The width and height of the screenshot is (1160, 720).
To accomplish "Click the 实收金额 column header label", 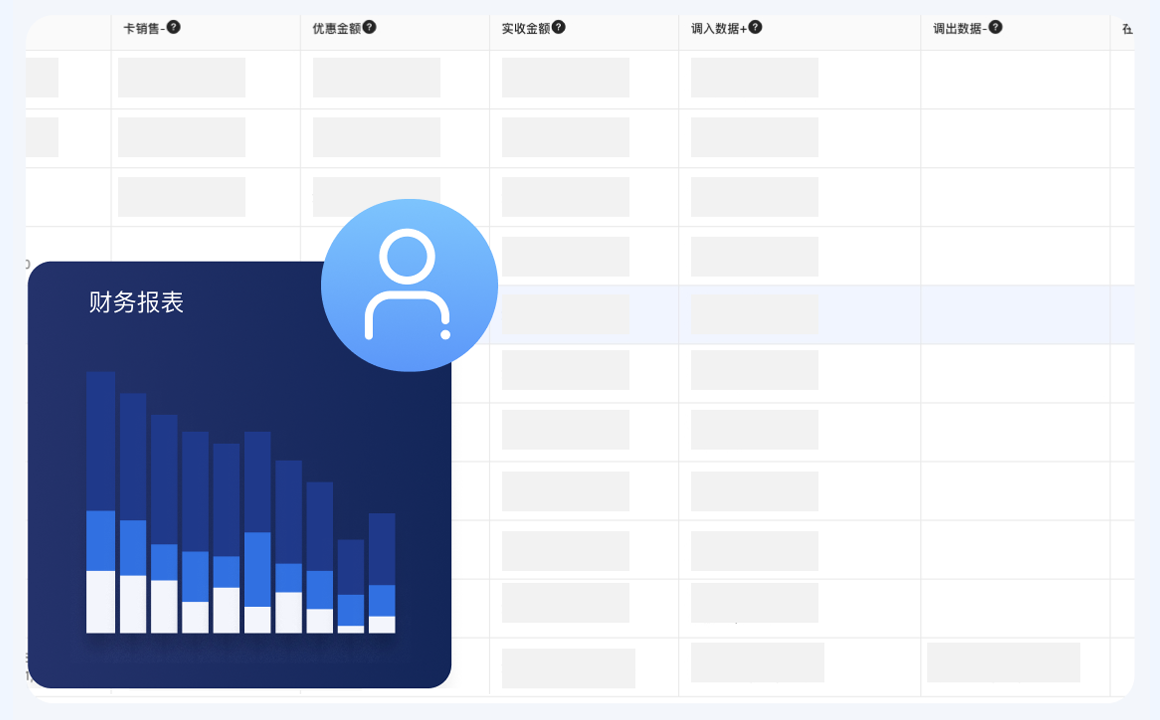I will click(525, 28).
